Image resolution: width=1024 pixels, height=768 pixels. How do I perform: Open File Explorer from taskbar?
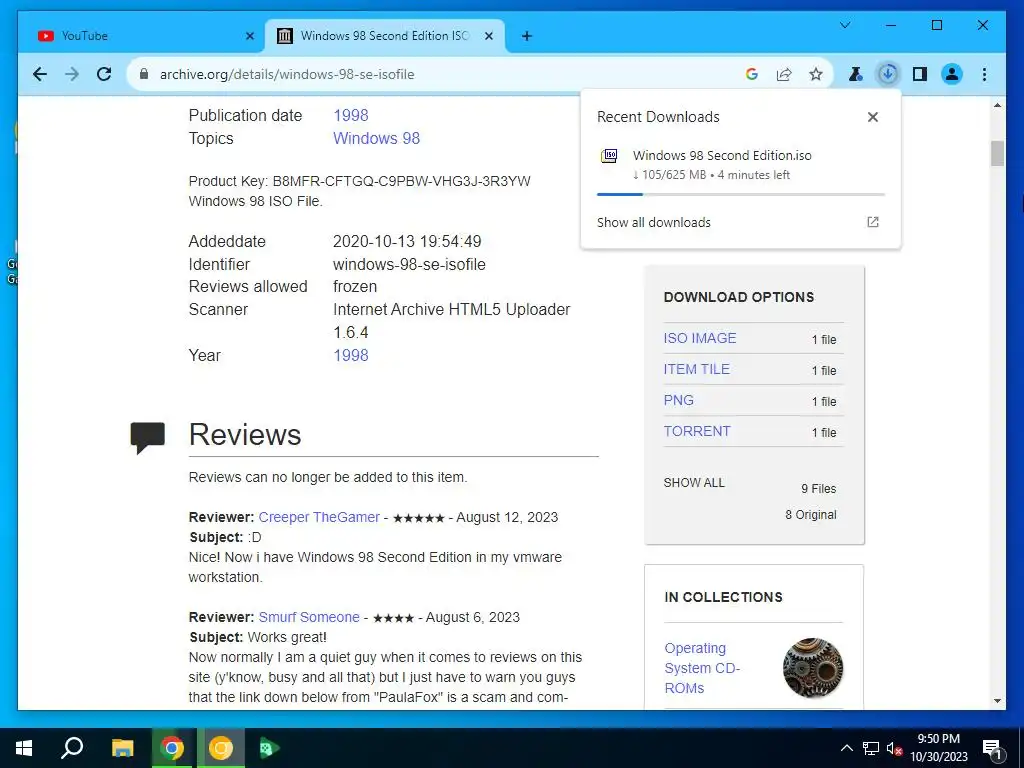coord(122,748)
